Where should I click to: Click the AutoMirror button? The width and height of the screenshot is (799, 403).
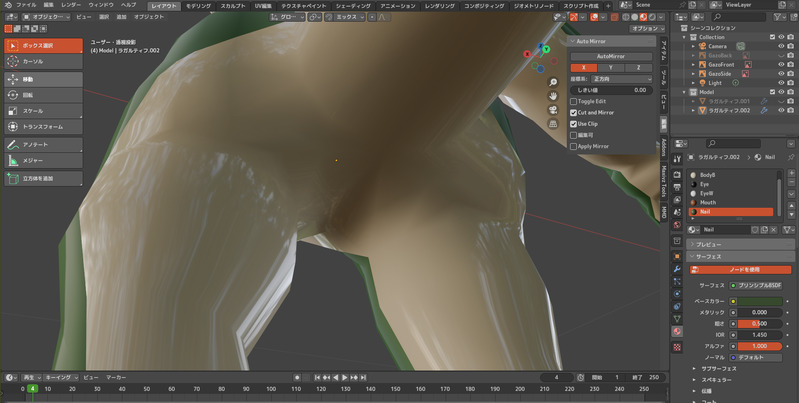(x=611, y=57)
